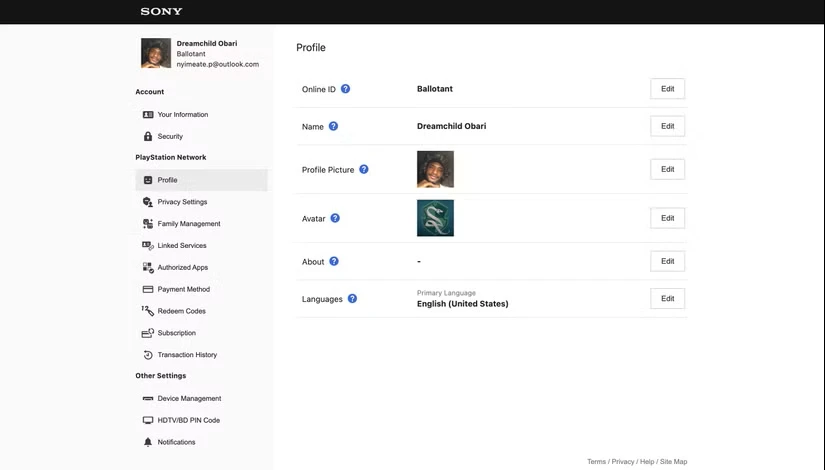The image size is (825, 470).
Task: Click the Sony logo in header
Action: (161, 12)
